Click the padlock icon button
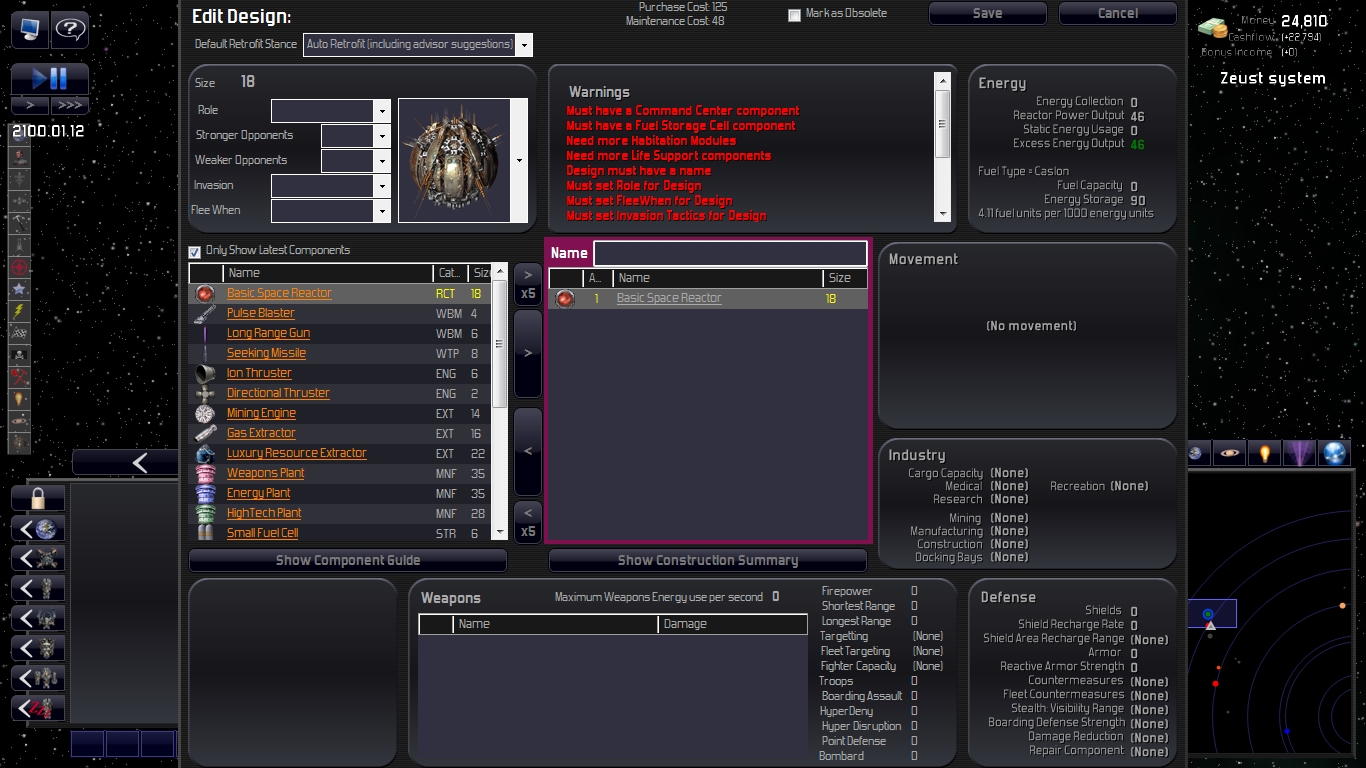This screenshot has height=768, width=1366. (x=38, y=498)
